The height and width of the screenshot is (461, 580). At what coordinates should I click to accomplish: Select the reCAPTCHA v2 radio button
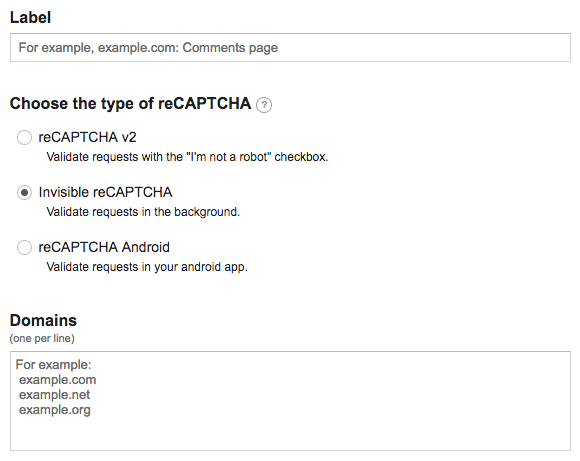[24, 137]
